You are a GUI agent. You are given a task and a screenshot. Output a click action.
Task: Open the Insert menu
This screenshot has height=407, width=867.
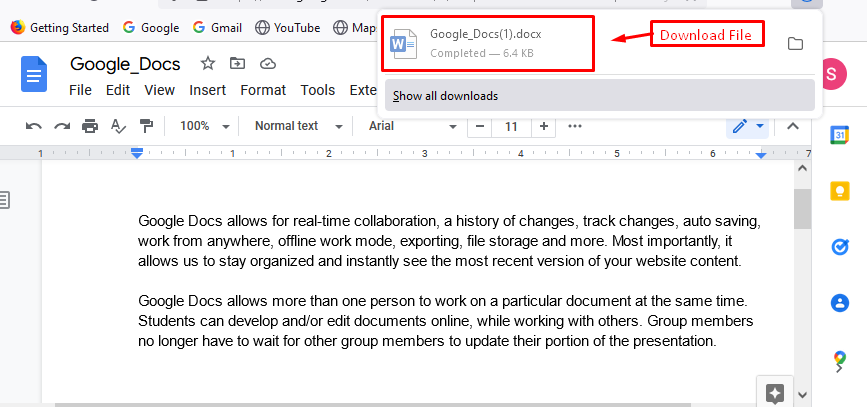tap(207, 90)
